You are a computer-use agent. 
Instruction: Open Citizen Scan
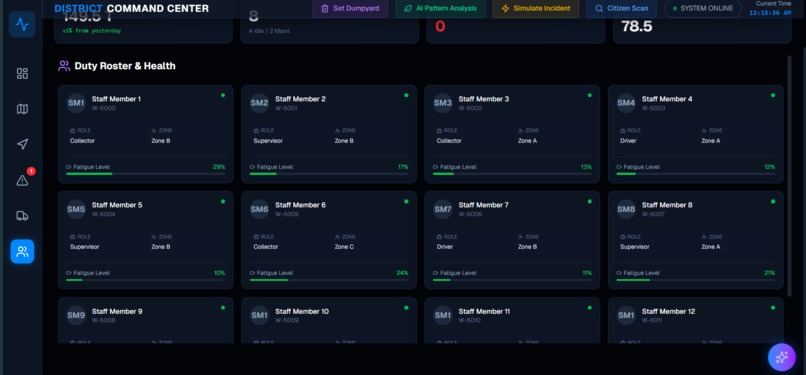coord(621,9)
